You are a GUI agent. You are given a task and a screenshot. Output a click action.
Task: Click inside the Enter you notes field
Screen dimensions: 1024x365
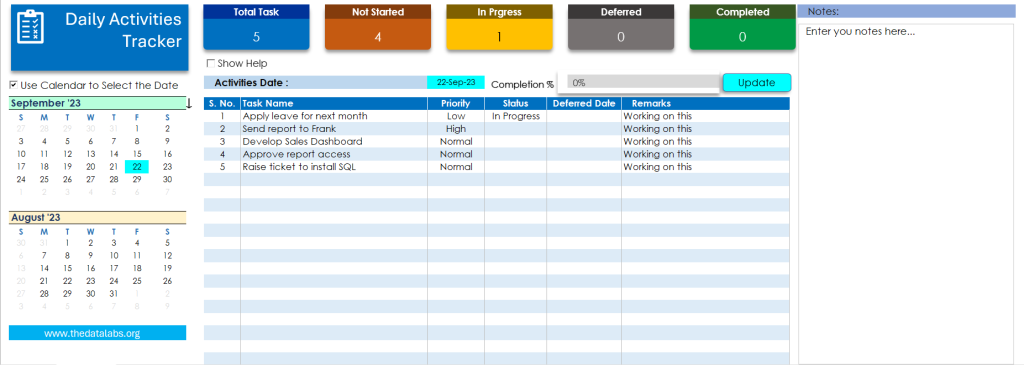[x=907, y=193]
